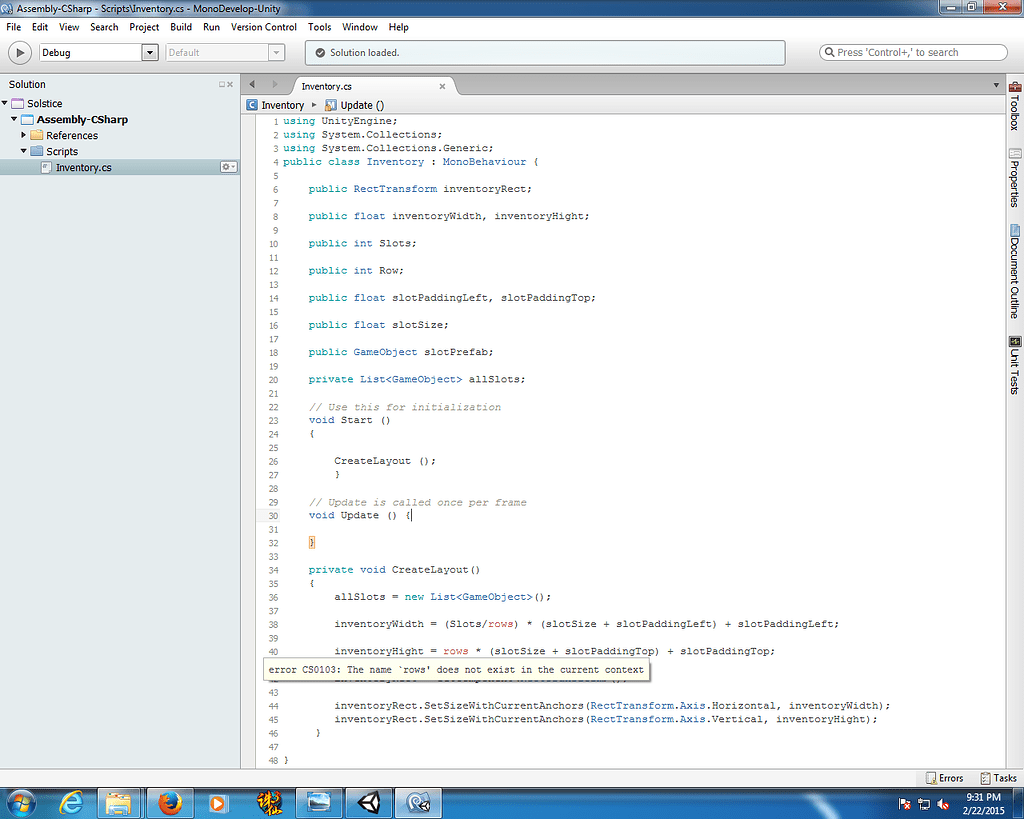Click the Inventory class breadcrumb icon
The width and height of the screenshot is (1024, 819).
[253, 104]
